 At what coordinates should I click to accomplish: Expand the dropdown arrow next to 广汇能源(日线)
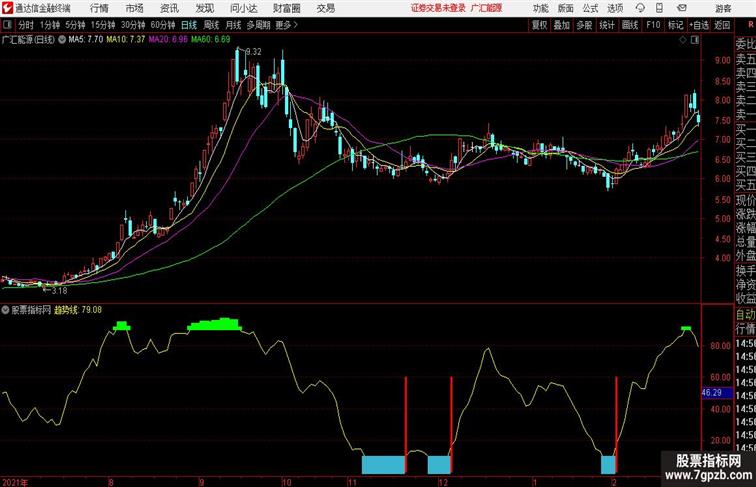click(62, 40)
